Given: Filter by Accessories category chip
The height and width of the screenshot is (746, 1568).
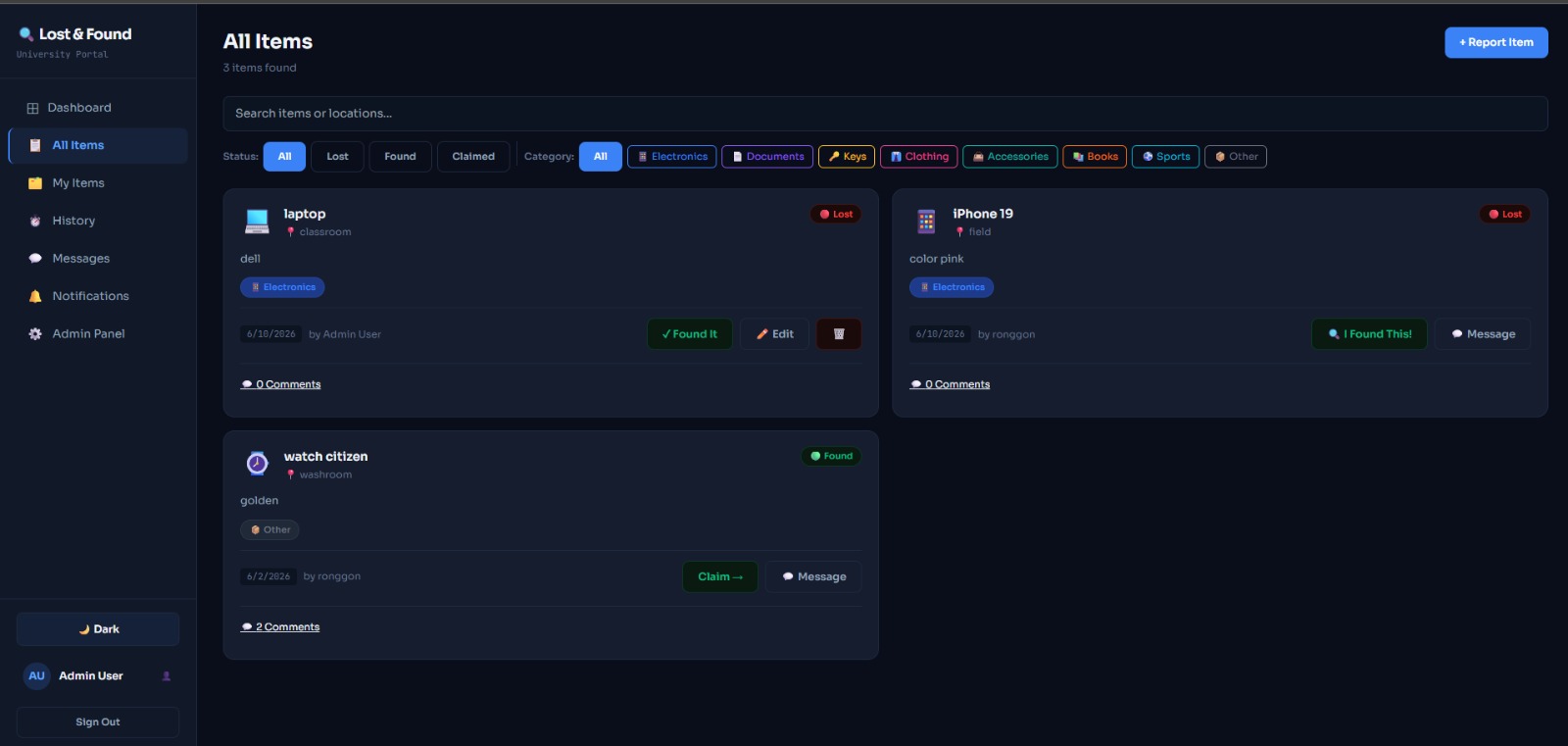Looking at the screenshot, I should point(1010,157).
